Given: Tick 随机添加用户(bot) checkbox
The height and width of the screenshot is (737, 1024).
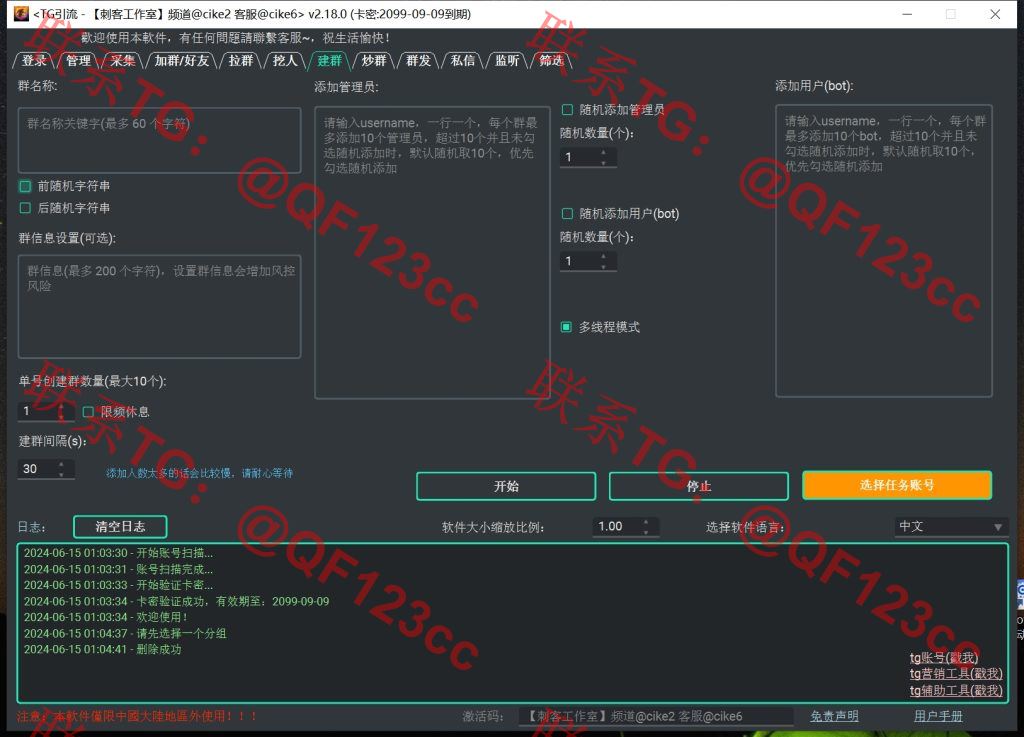Looking at the screenshot, I should (568, 213).
